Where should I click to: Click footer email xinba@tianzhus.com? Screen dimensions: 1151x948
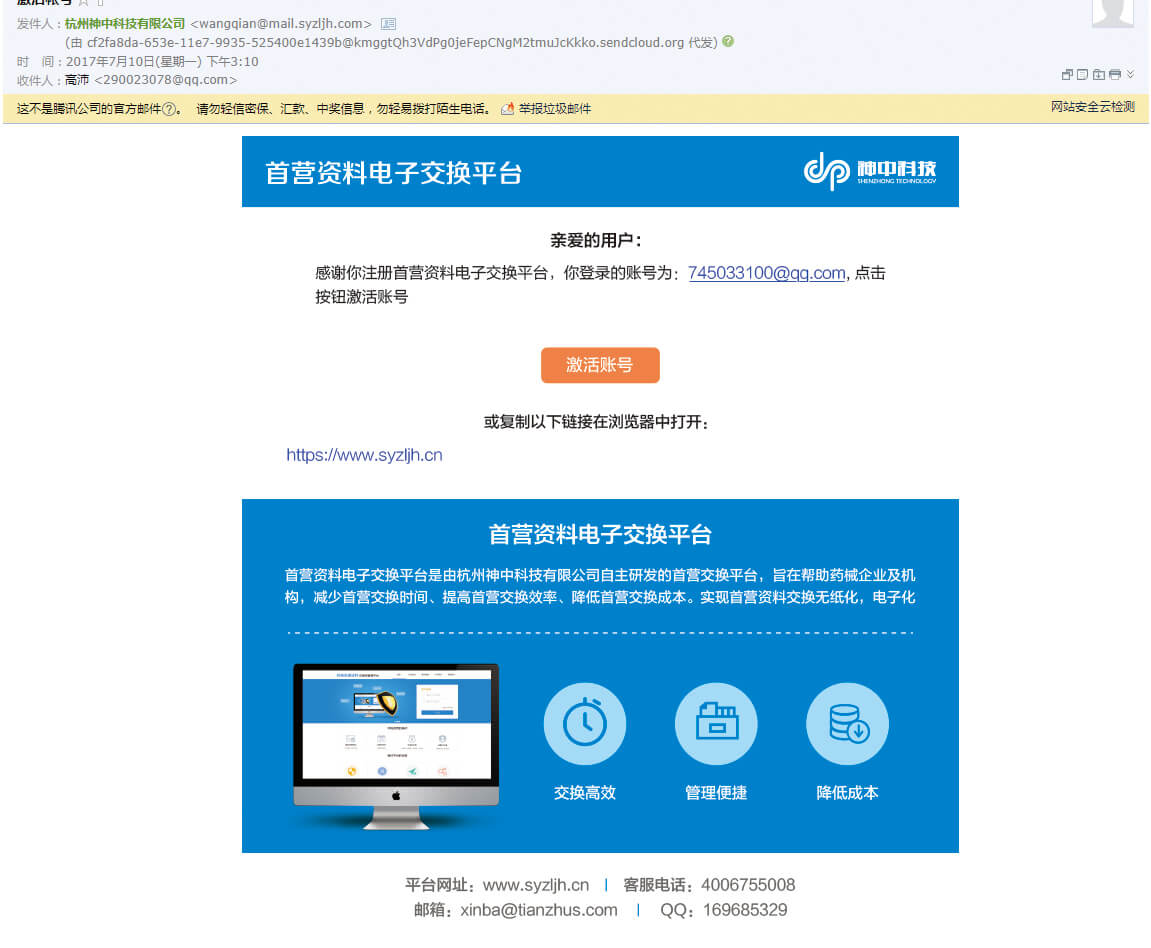click(539, 910)
